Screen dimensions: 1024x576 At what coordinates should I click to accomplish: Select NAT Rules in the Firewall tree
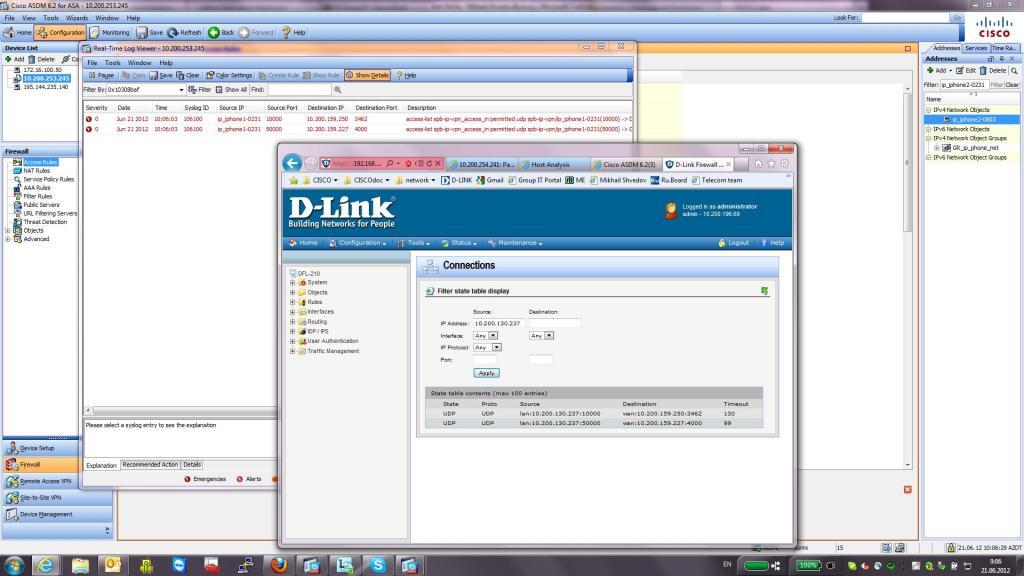(37, 171)
